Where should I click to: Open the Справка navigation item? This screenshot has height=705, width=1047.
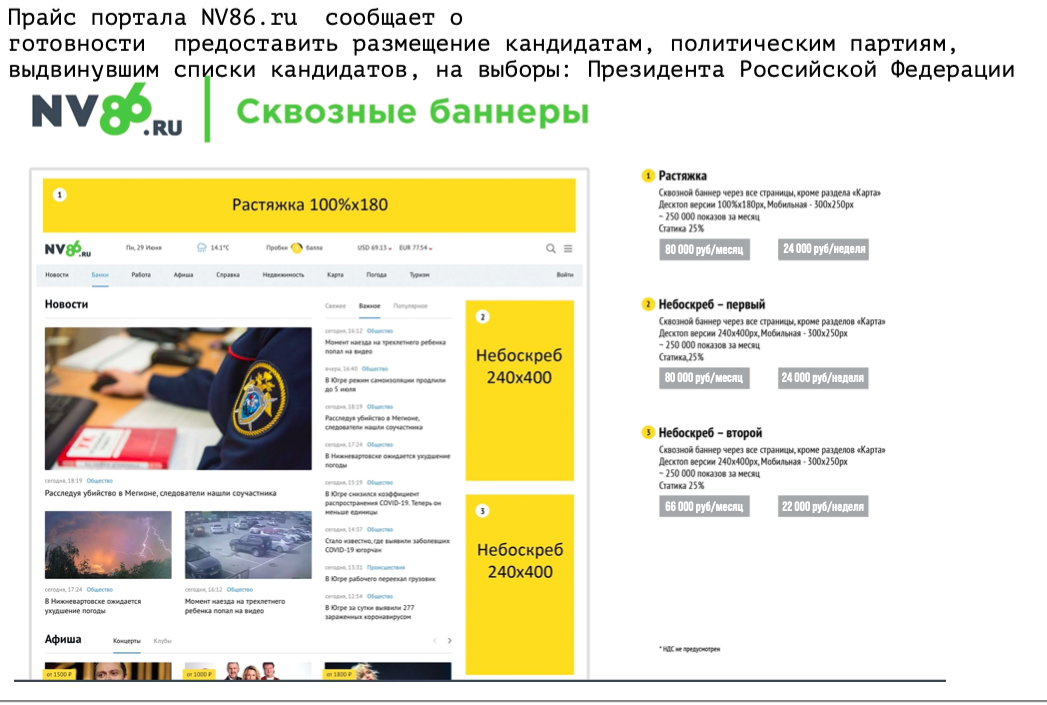click(x=228, y=275)
